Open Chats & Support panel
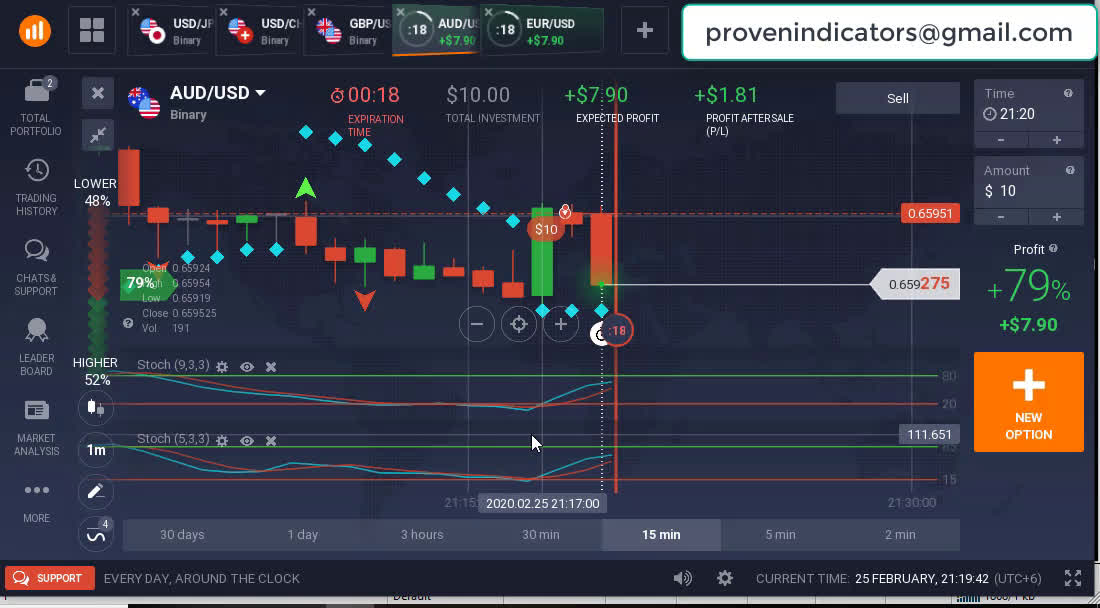Viewport: 1100px width, 608px height. pyautogui.click(x=36, y=266)
